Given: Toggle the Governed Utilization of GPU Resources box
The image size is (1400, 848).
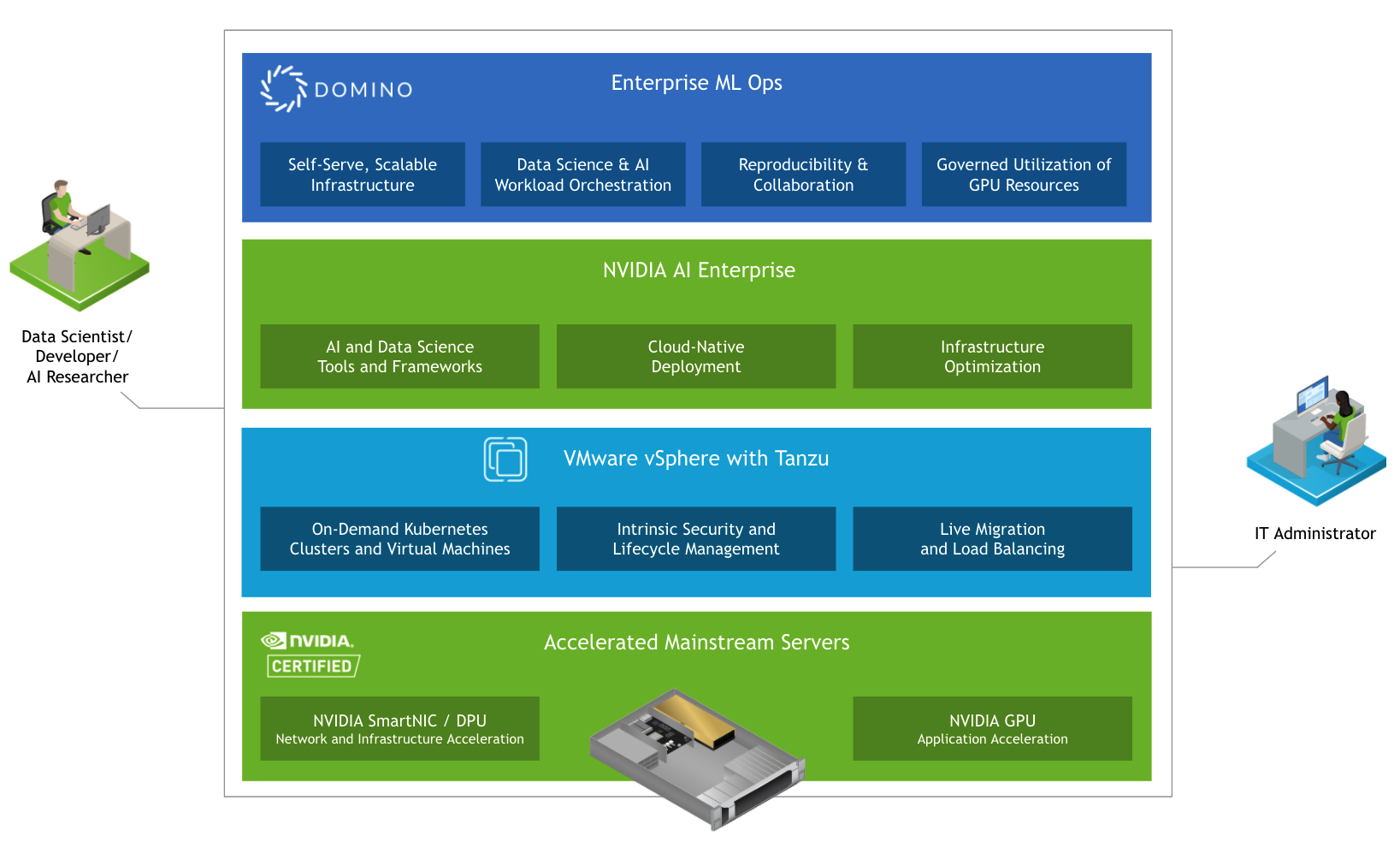Looking at the screenshot, I should point(1024,175).
